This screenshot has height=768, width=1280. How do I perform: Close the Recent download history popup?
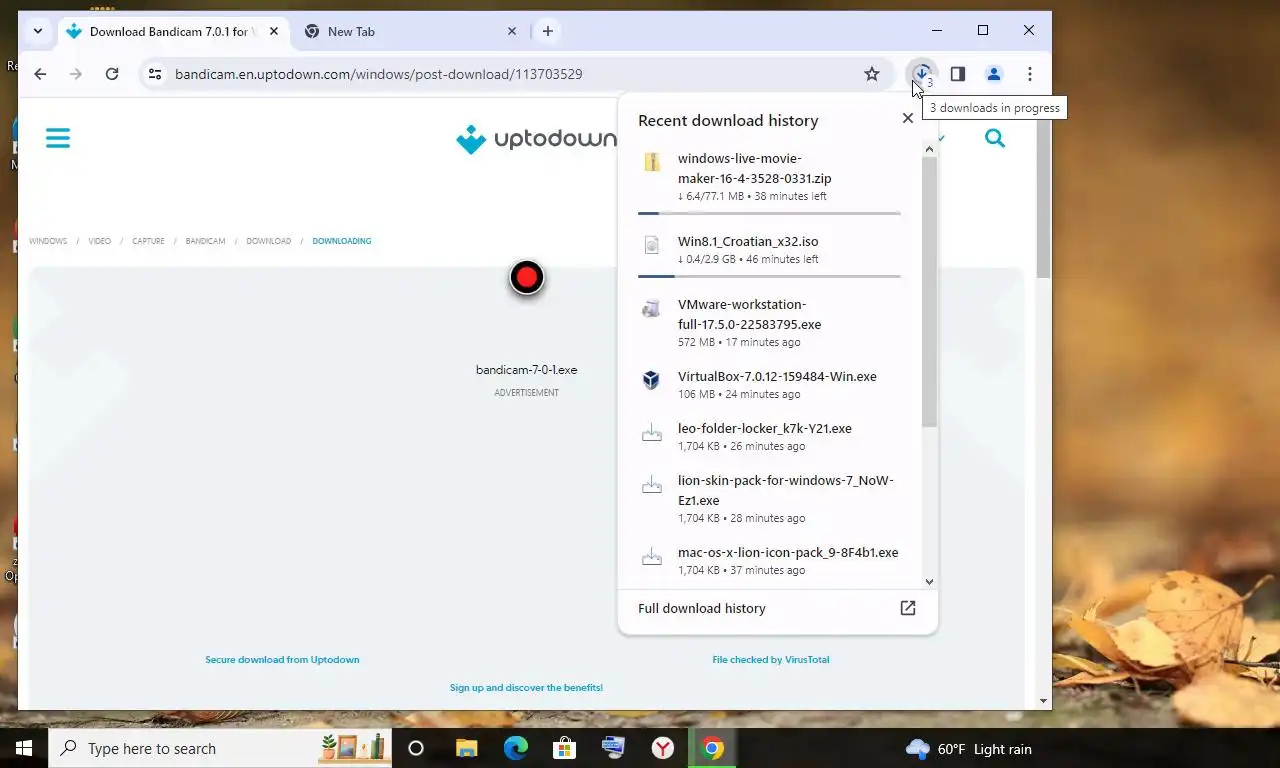click(908, 118)
